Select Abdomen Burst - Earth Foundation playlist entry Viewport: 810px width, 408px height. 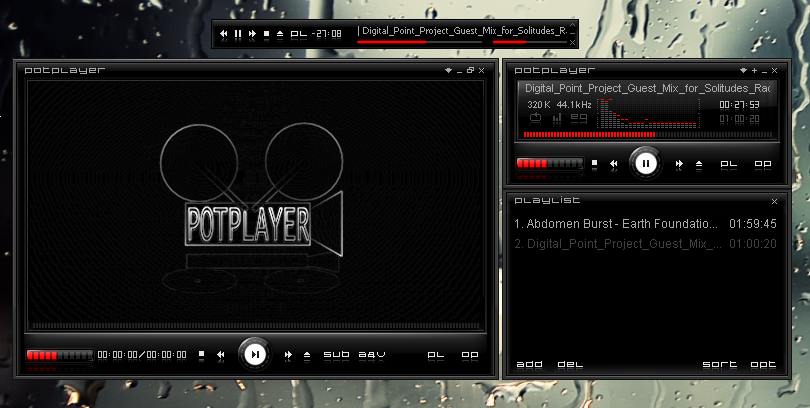[646, 224]
